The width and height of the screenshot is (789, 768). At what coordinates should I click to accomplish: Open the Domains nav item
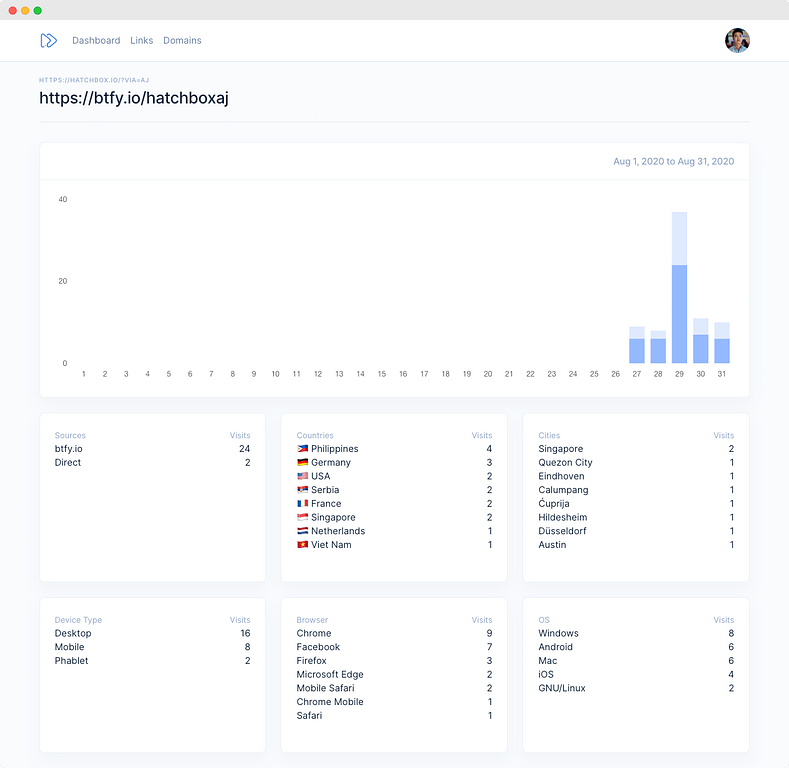pyautogui.click(x=182, y=41)
